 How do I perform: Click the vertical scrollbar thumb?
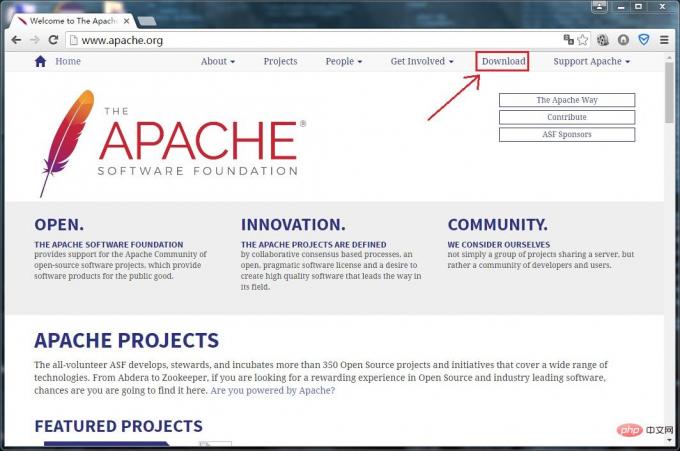point(669,92)
